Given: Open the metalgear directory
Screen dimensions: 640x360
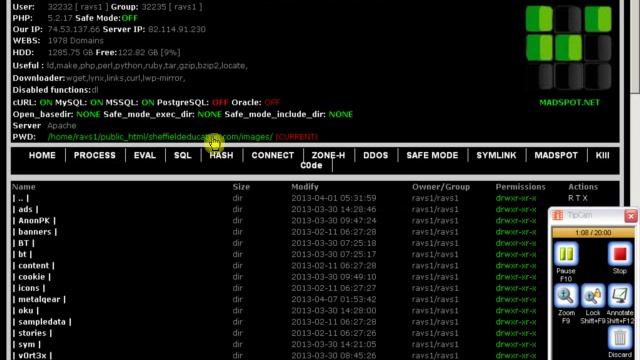Looking at the screenshot, I should tap(39, 299).
